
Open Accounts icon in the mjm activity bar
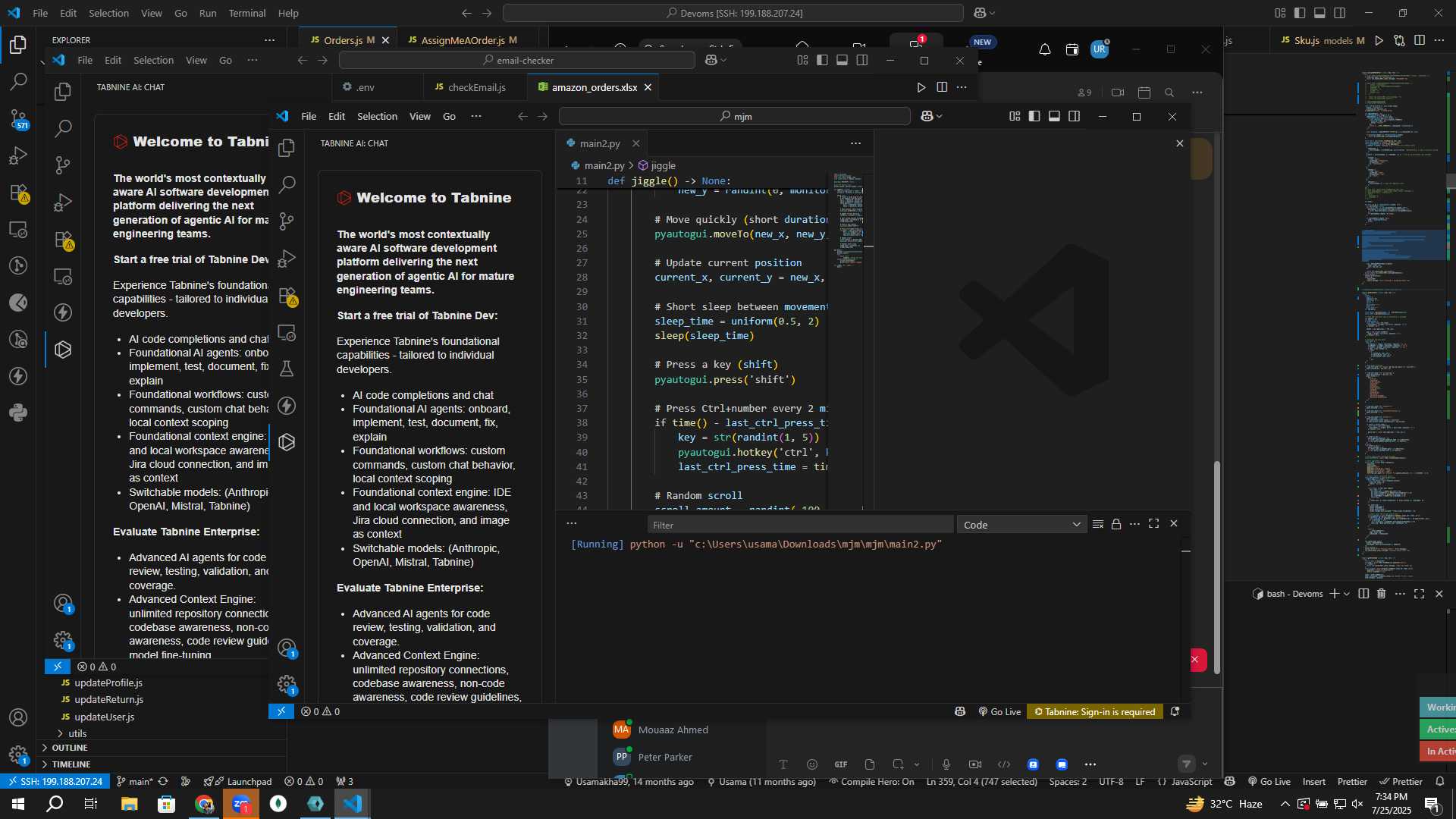tap(287, 648)
